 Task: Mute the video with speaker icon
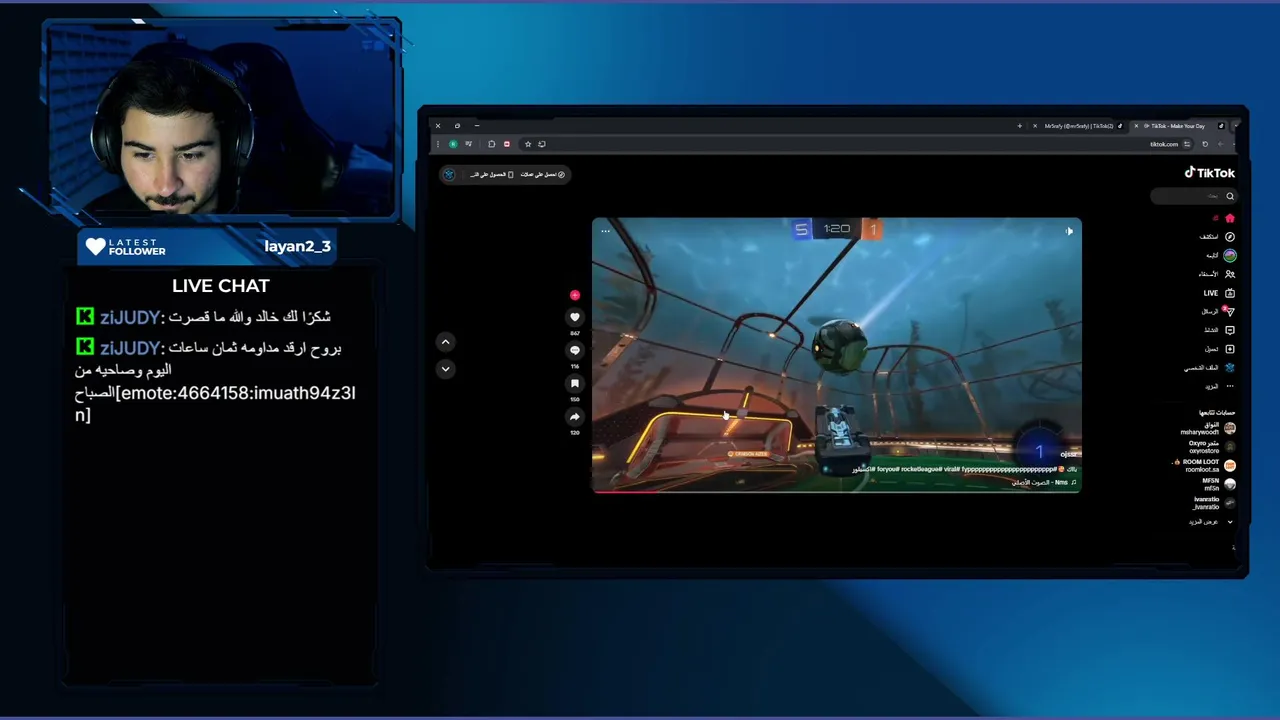1069,231
